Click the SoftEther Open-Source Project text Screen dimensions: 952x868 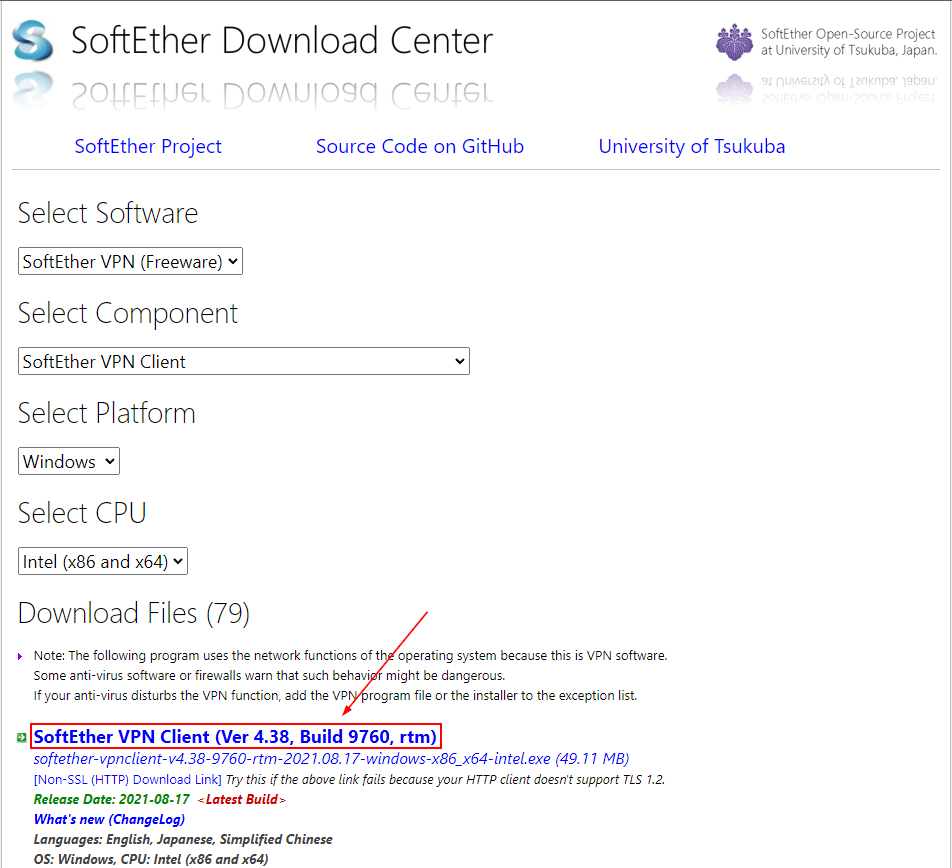click(849, 42)
